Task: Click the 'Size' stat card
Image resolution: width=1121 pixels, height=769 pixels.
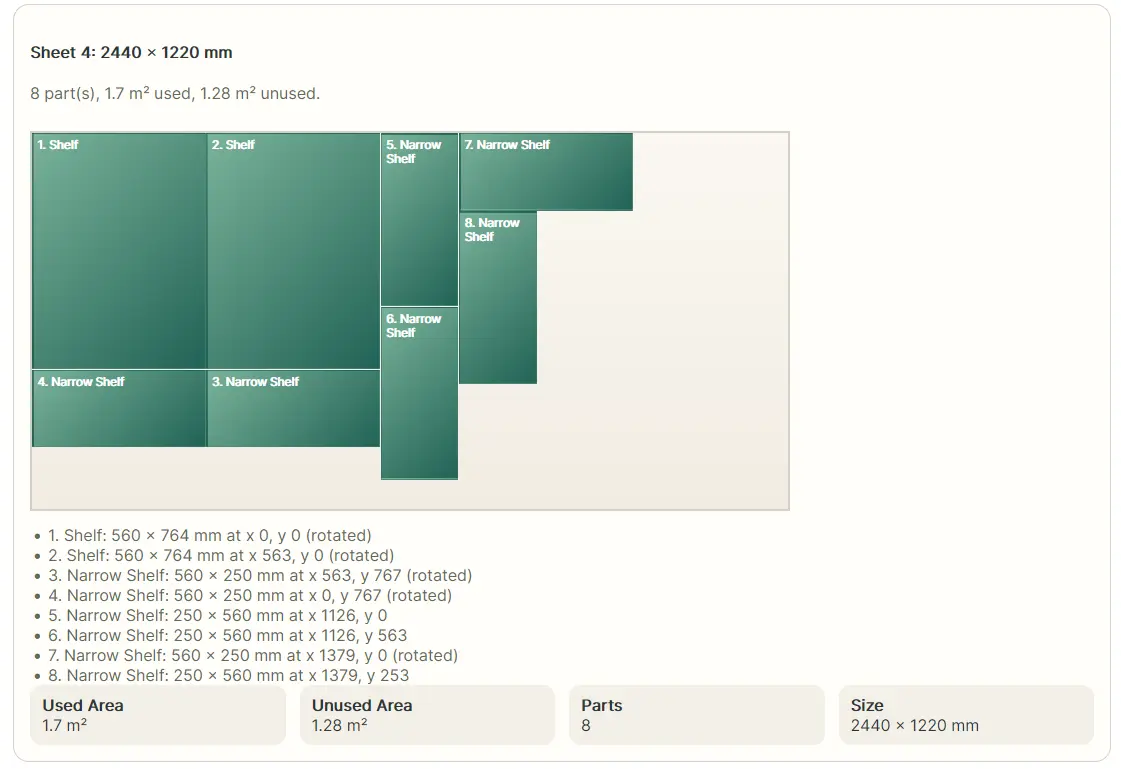Action: (967, 715)
